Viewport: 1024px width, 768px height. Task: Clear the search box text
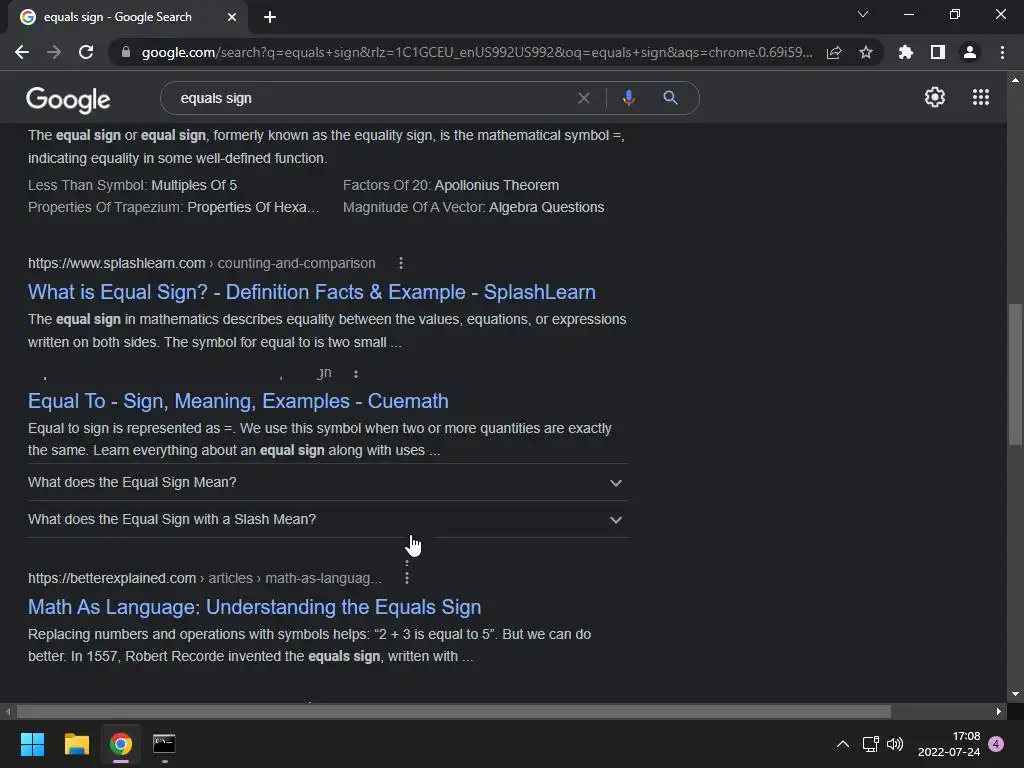pos(584,98)
